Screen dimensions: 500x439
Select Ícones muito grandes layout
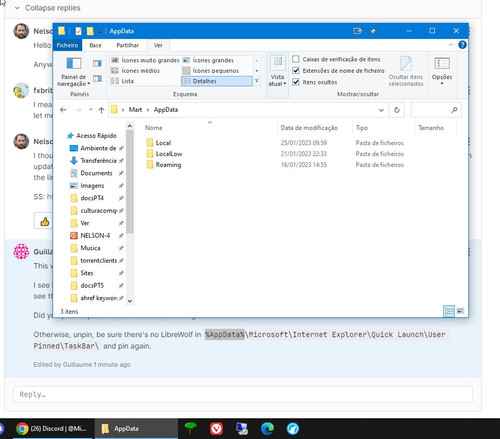[145, 60]
